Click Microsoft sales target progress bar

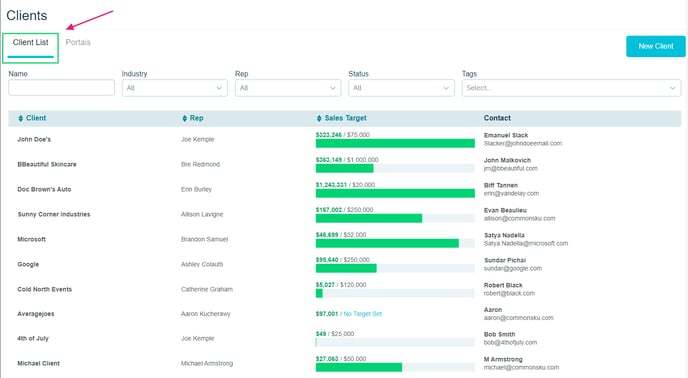click(395, 243)
